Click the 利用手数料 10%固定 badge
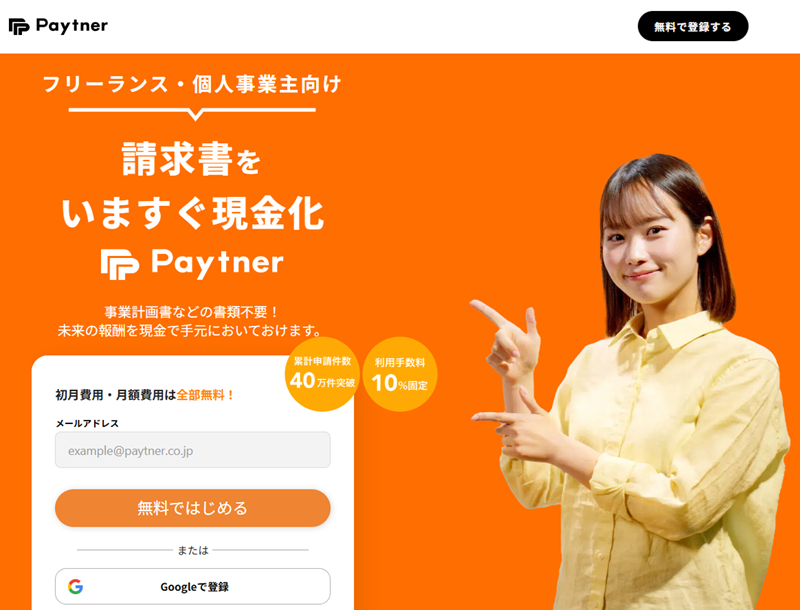800x610 pixels. (400, 374)
